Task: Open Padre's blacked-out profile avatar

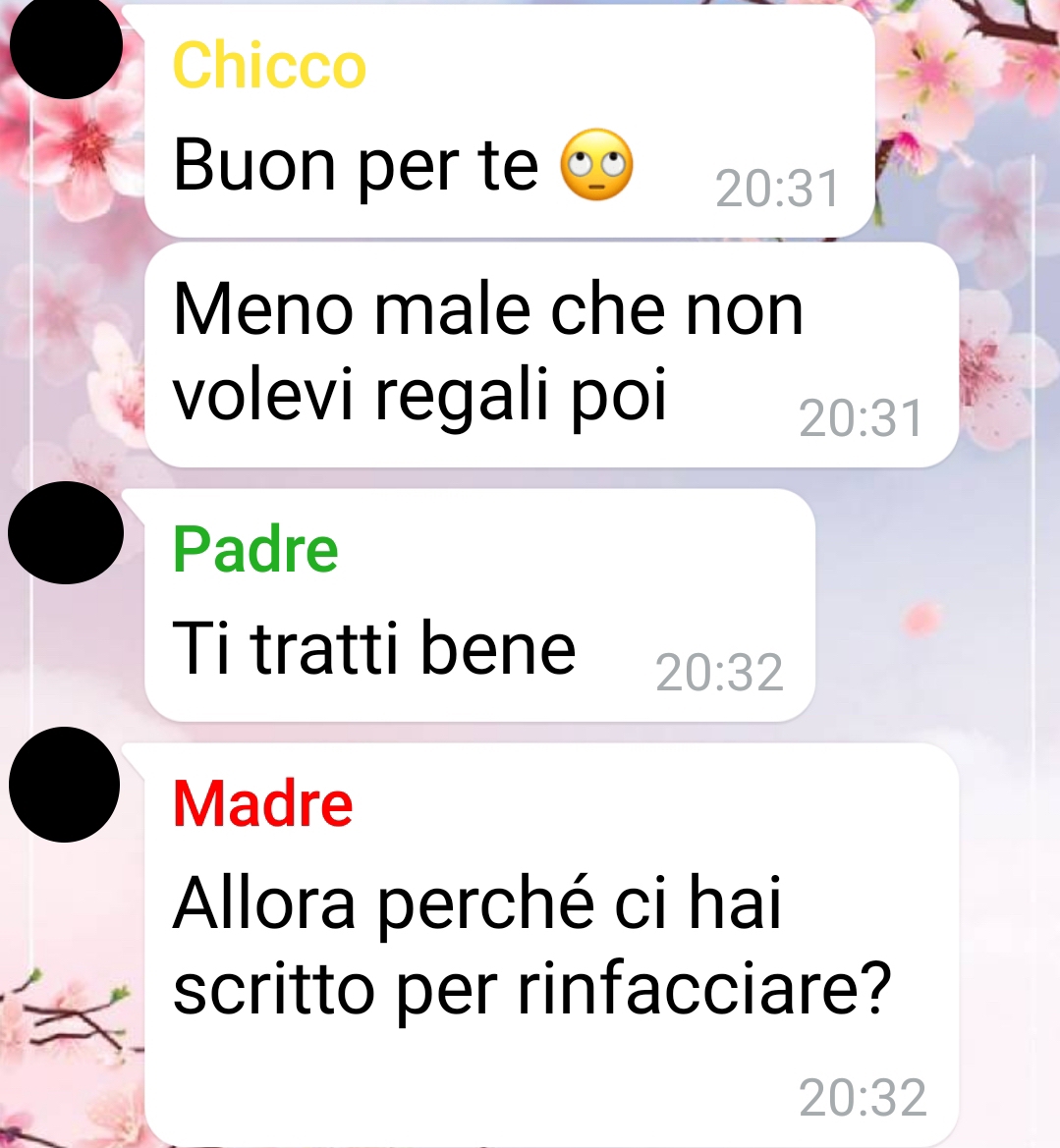Action: click(66, 532)
